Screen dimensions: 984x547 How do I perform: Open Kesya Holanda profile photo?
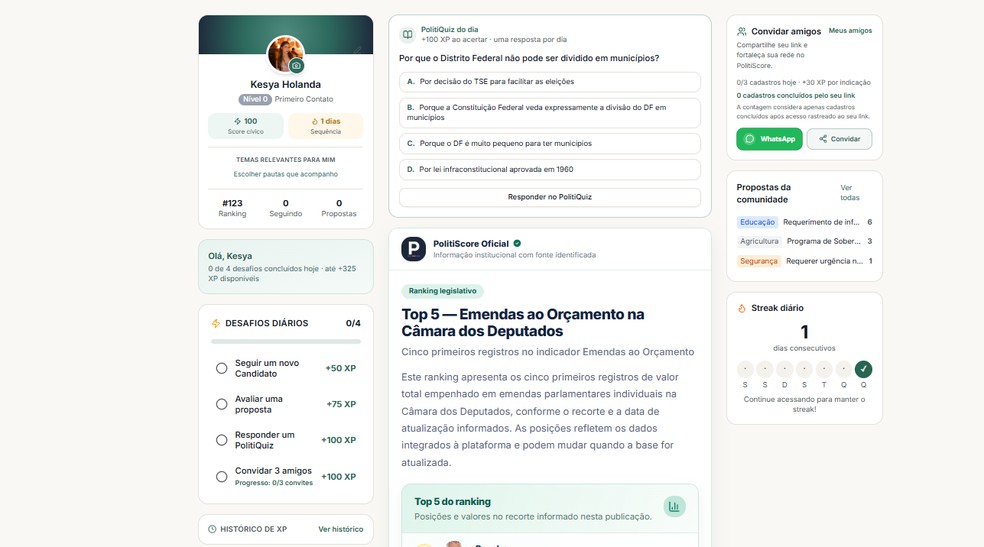point(286,54)
